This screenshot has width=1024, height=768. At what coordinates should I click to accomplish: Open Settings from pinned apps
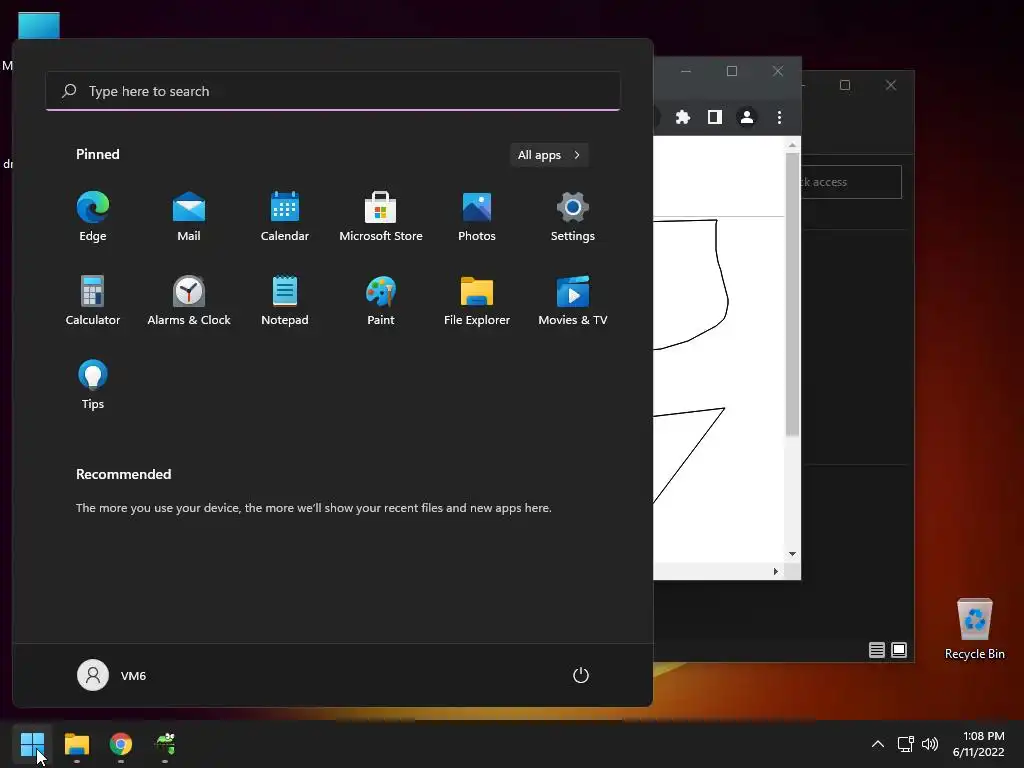click(573, 217)
